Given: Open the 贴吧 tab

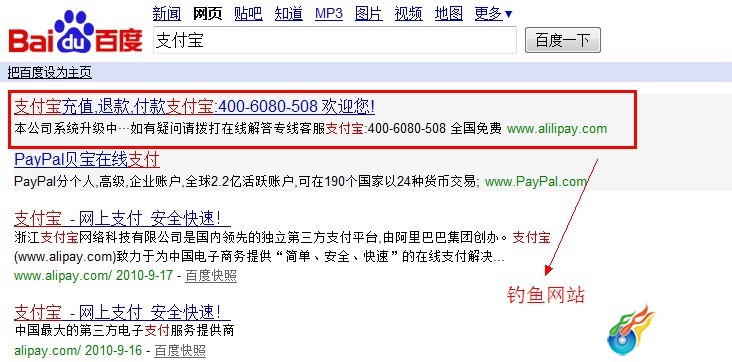Looking at the screenshot, I should tap(248, 14).
